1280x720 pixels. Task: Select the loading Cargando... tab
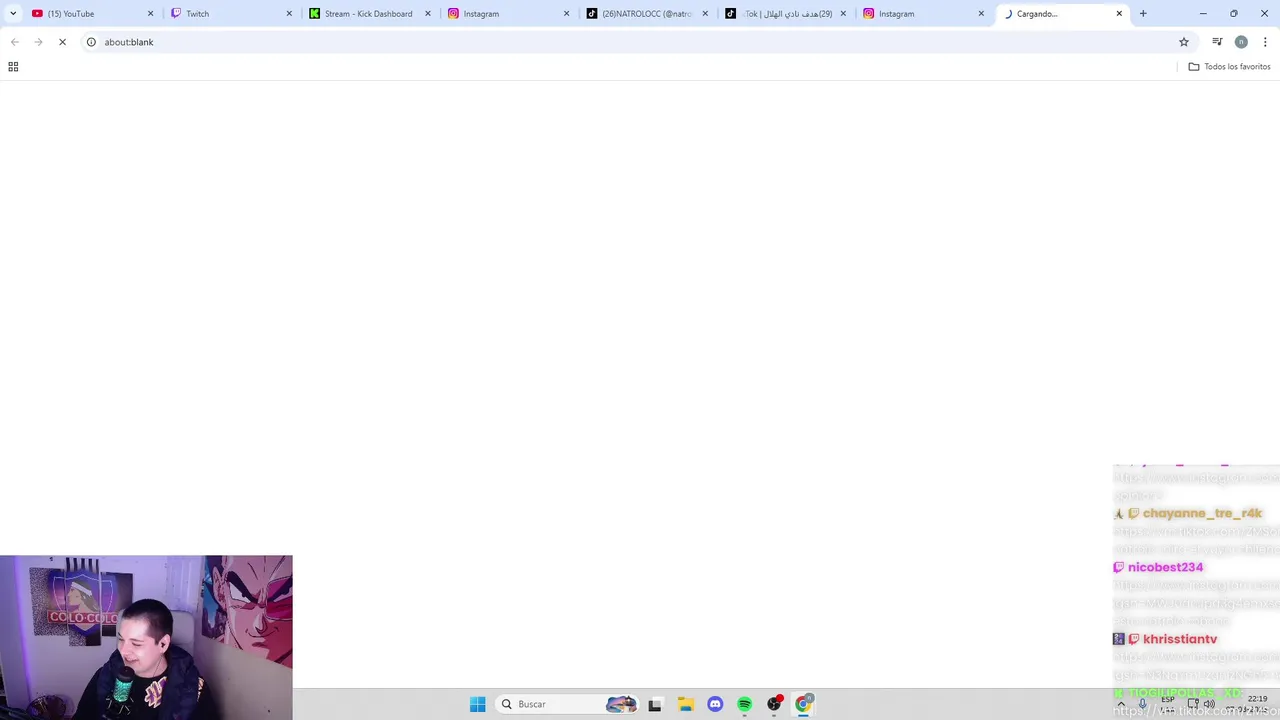point(1062,14)
